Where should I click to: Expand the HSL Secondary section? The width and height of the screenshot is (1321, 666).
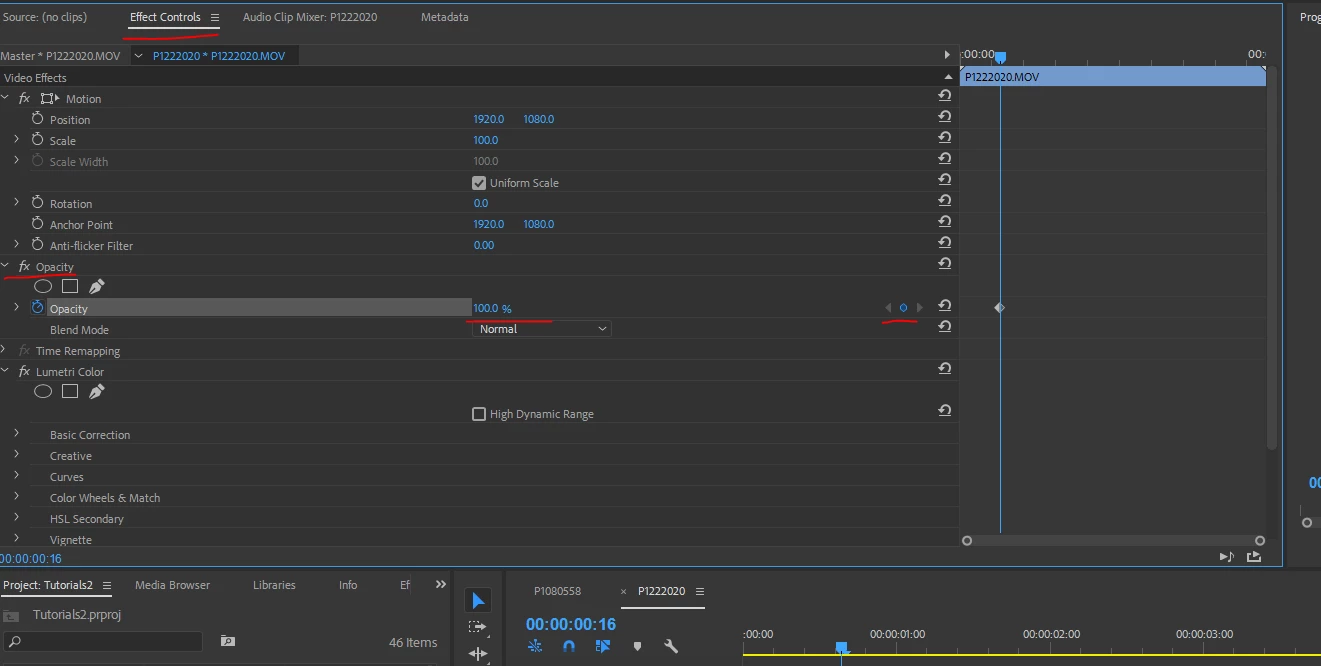point(16,517)
